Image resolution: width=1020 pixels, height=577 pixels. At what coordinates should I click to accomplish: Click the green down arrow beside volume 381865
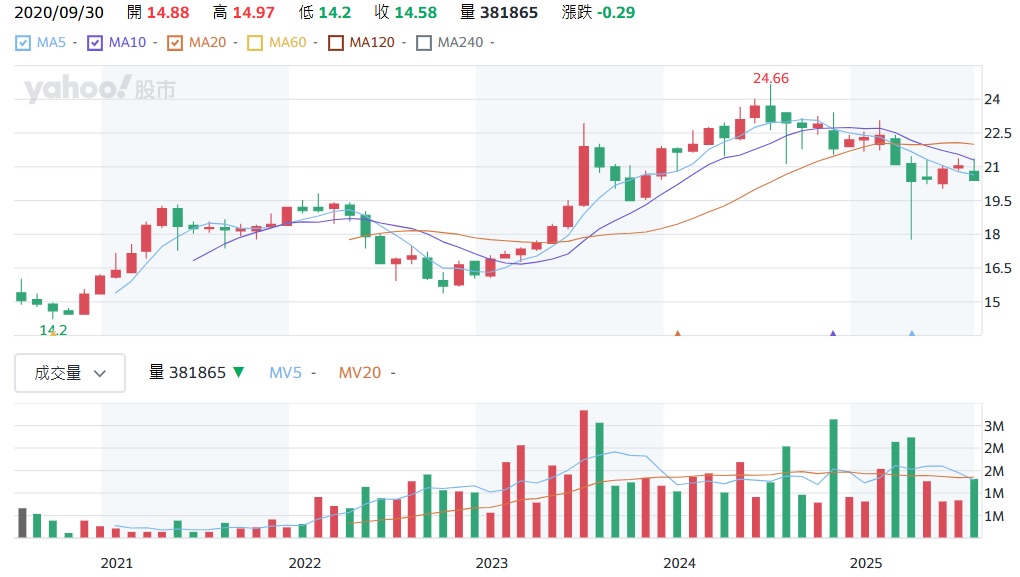pos(238,373)
